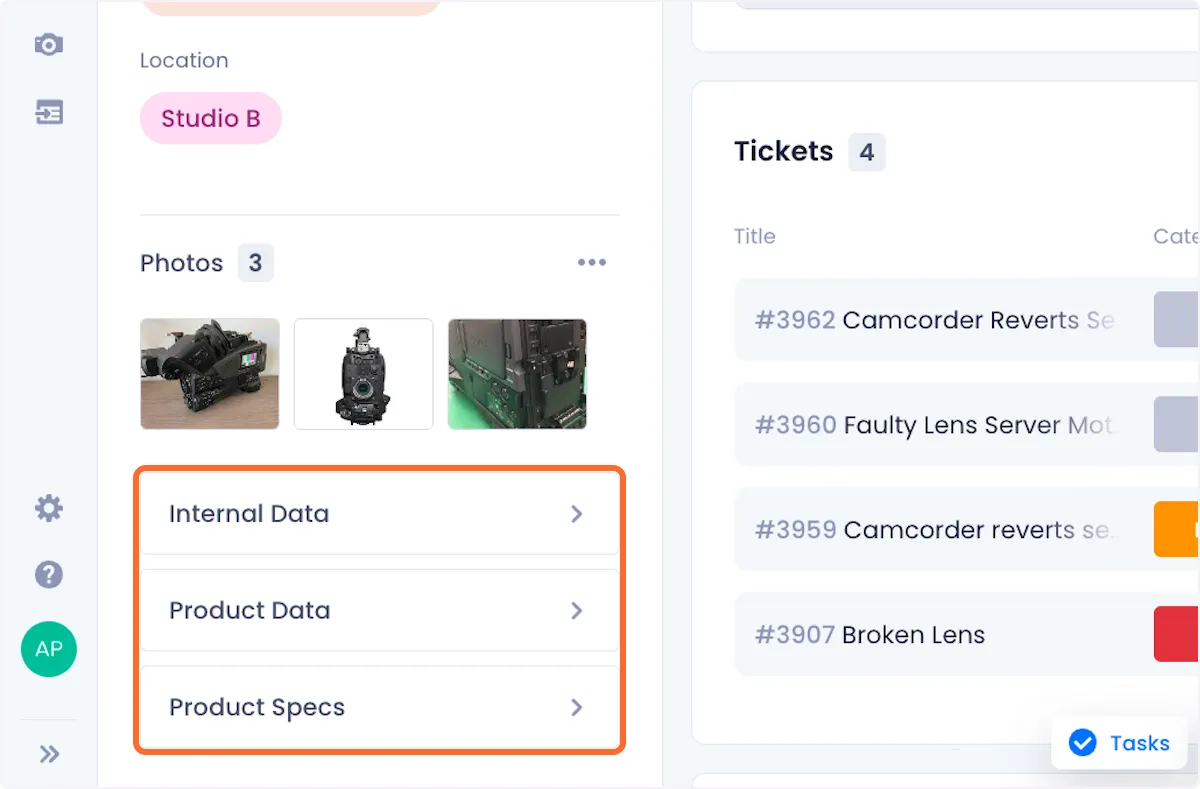Click the Location label

184,60
